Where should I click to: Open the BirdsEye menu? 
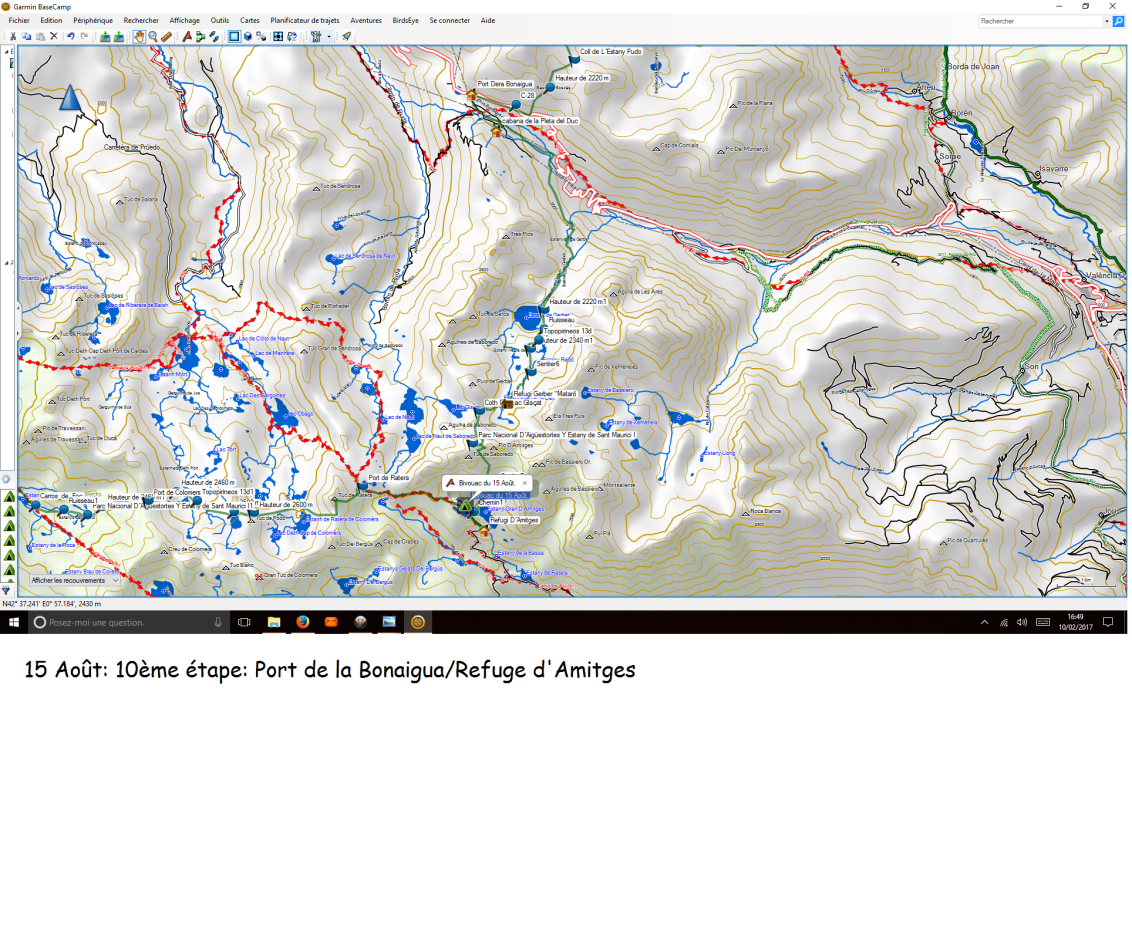406,20
